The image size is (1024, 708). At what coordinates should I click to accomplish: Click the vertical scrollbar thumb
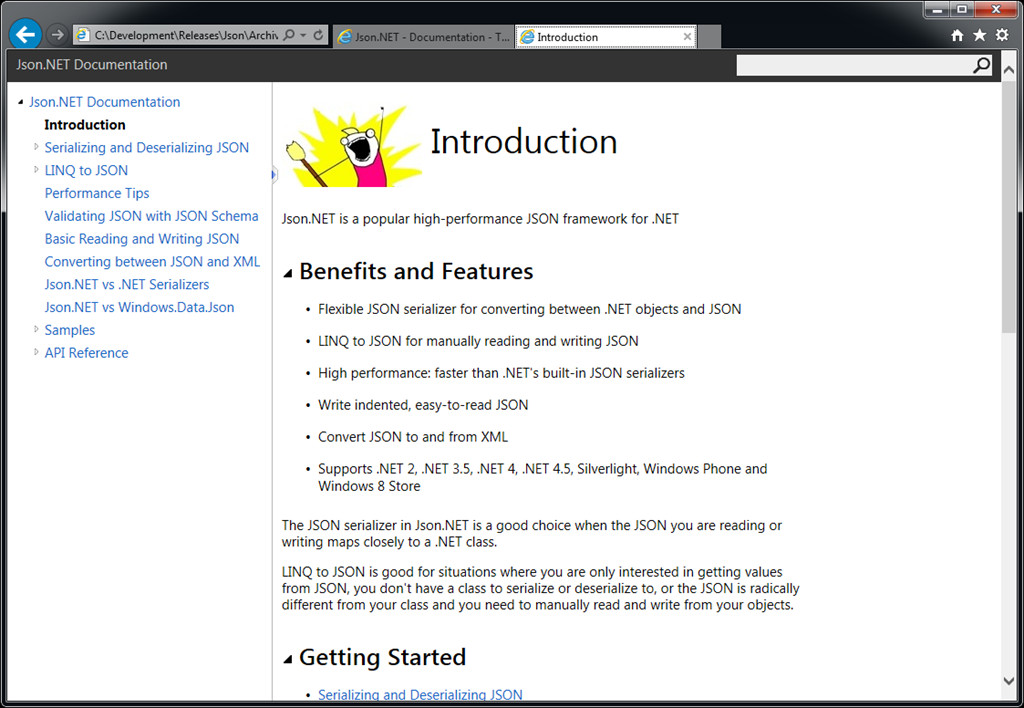[x=1009, y=207]
